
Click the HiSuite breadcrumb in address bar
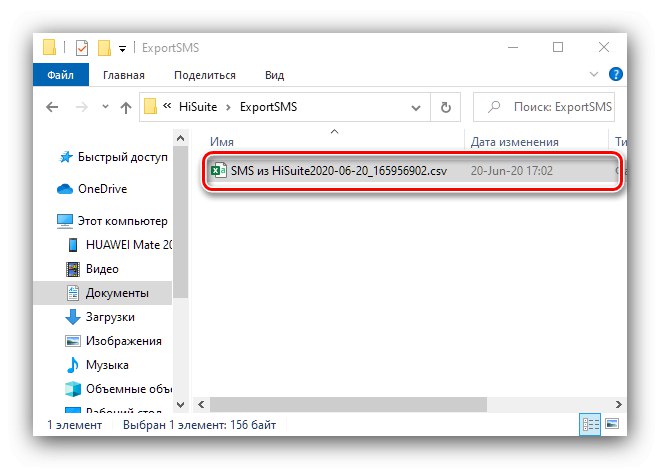point(198,107)
